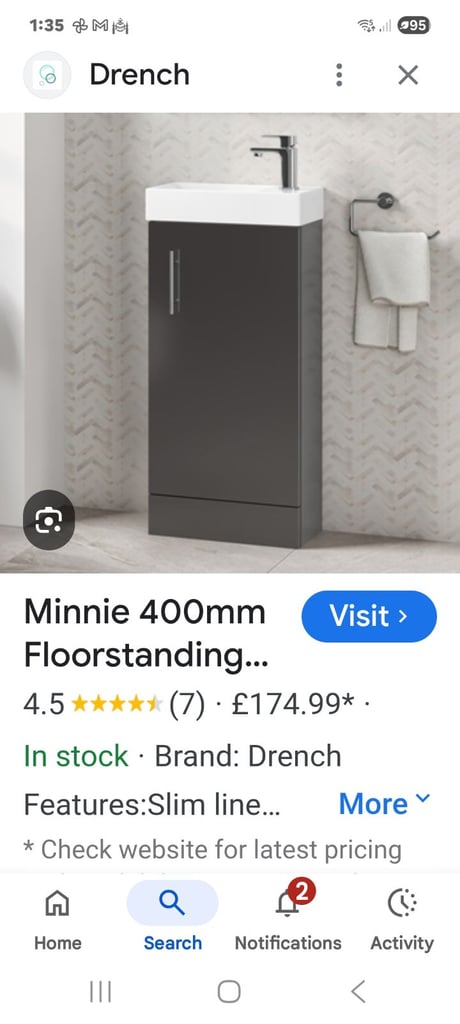Close the Drench product panel

tap(408, 75)
